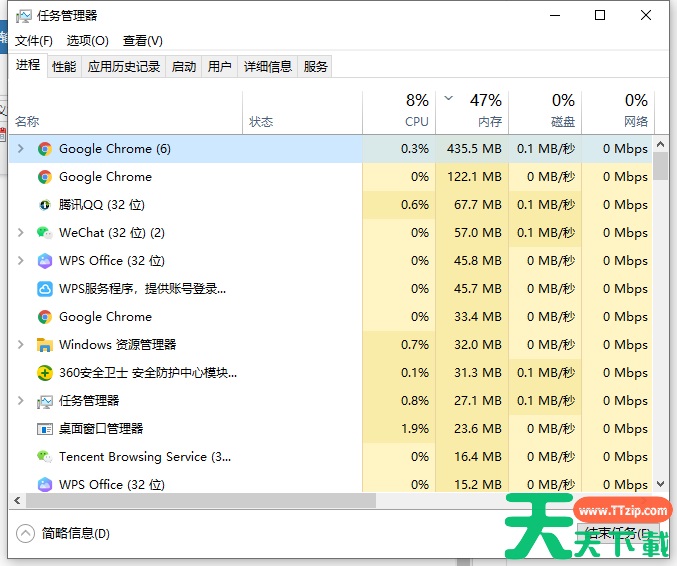Expand the Windows 资源管理器 group
The width and height of the screenshot is (677, 566).
click(20, 345)
